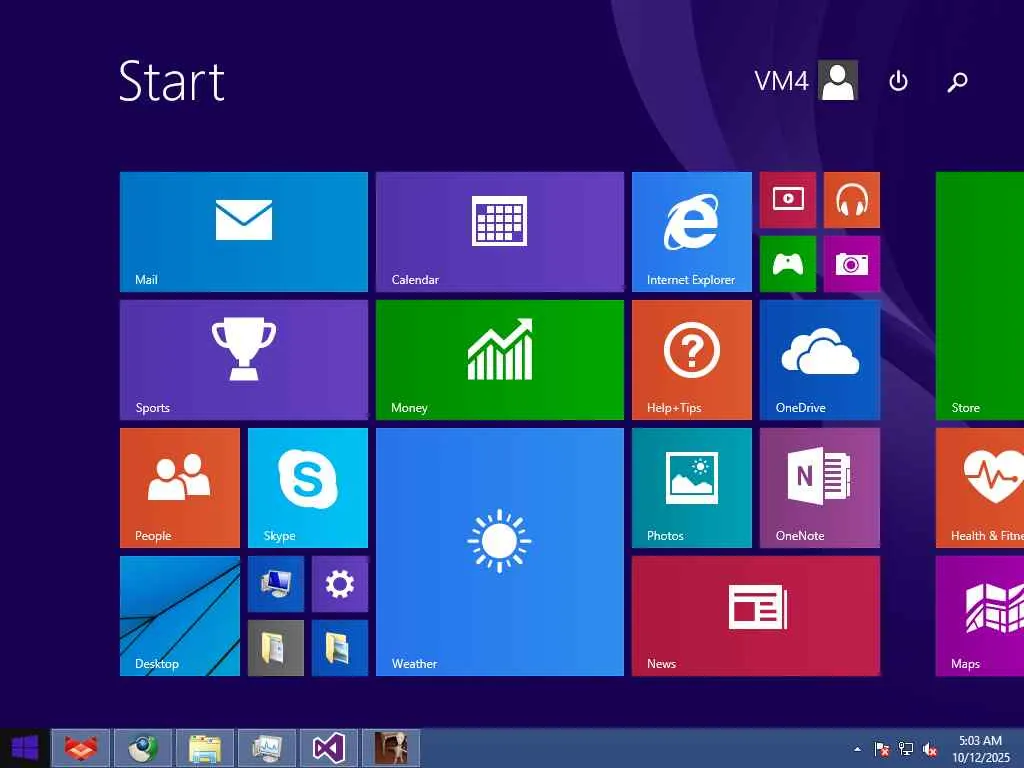Image resolution: width=1024 pixels, height=768 pixels.
Task: Show hidden system tray icons
Action: pos(857,749)
